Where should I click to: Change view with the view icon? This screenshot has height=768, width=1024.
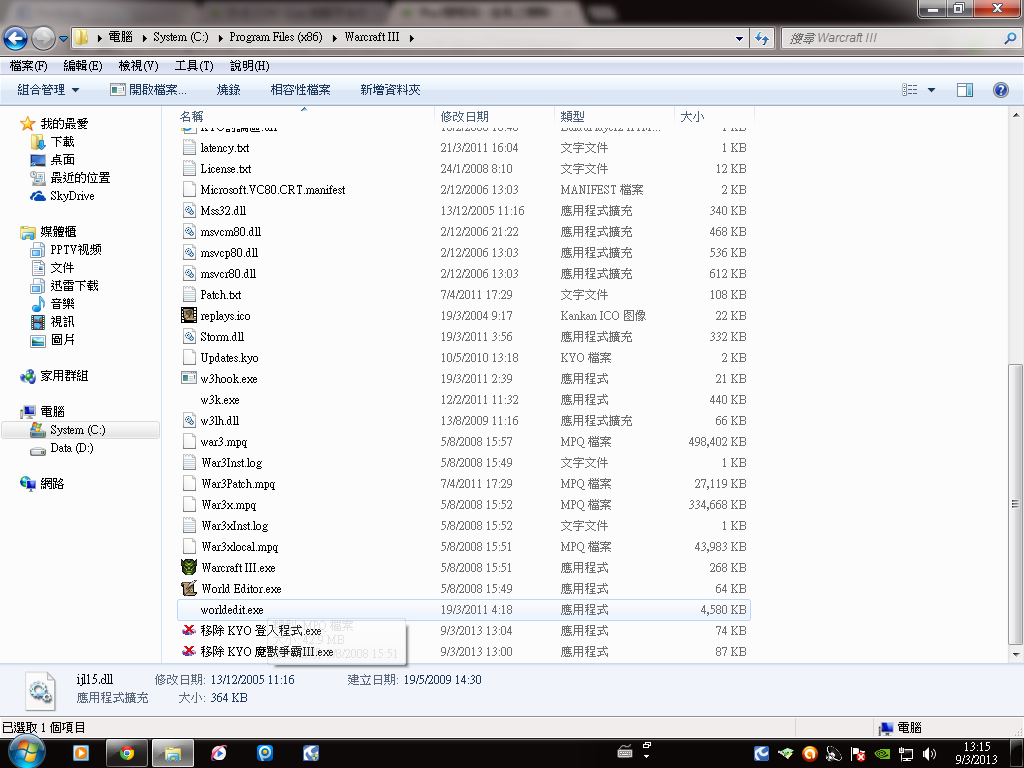(909, 90)
